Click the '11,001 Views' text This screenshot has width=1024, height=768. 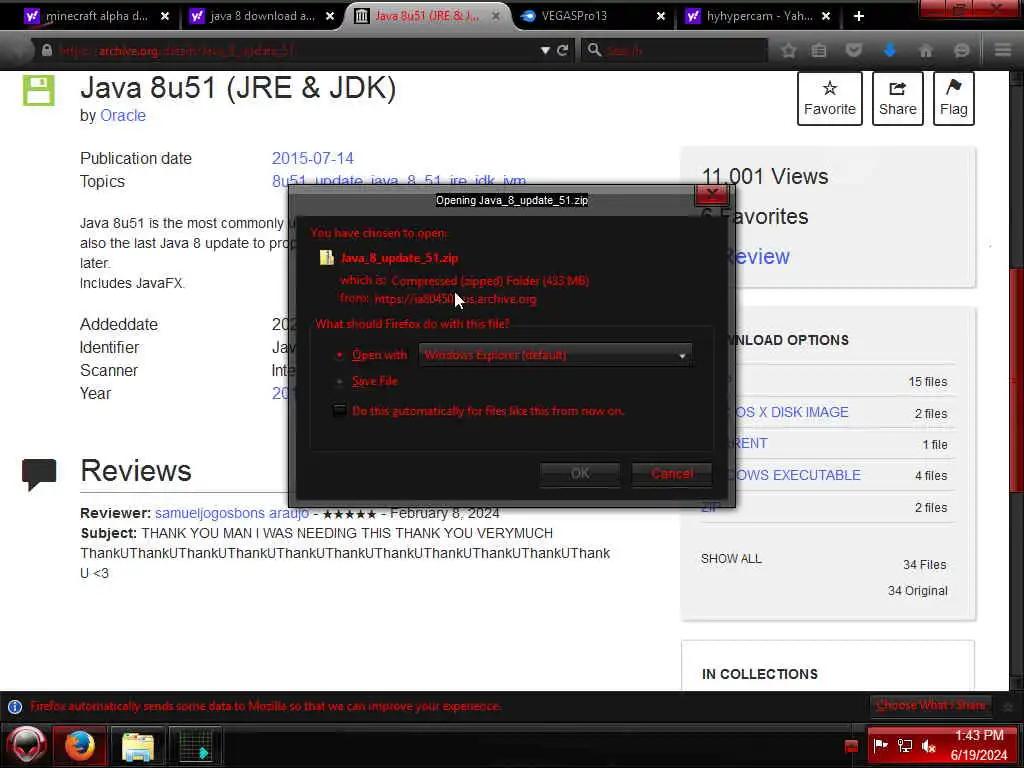[x=765, y=176]
